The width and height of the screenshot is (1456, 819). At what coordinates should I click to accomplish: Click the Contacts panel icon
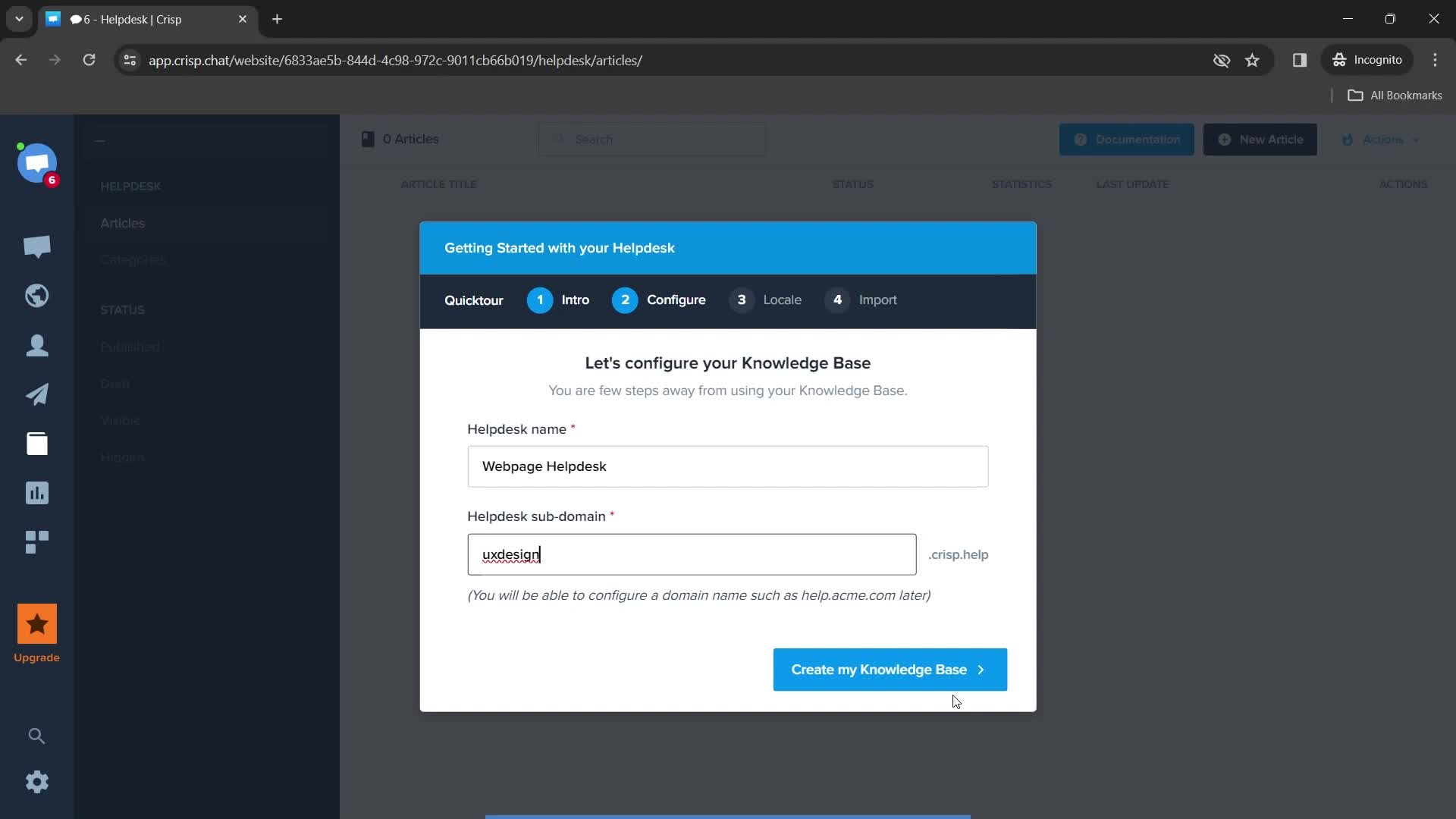tap(36, 344)
